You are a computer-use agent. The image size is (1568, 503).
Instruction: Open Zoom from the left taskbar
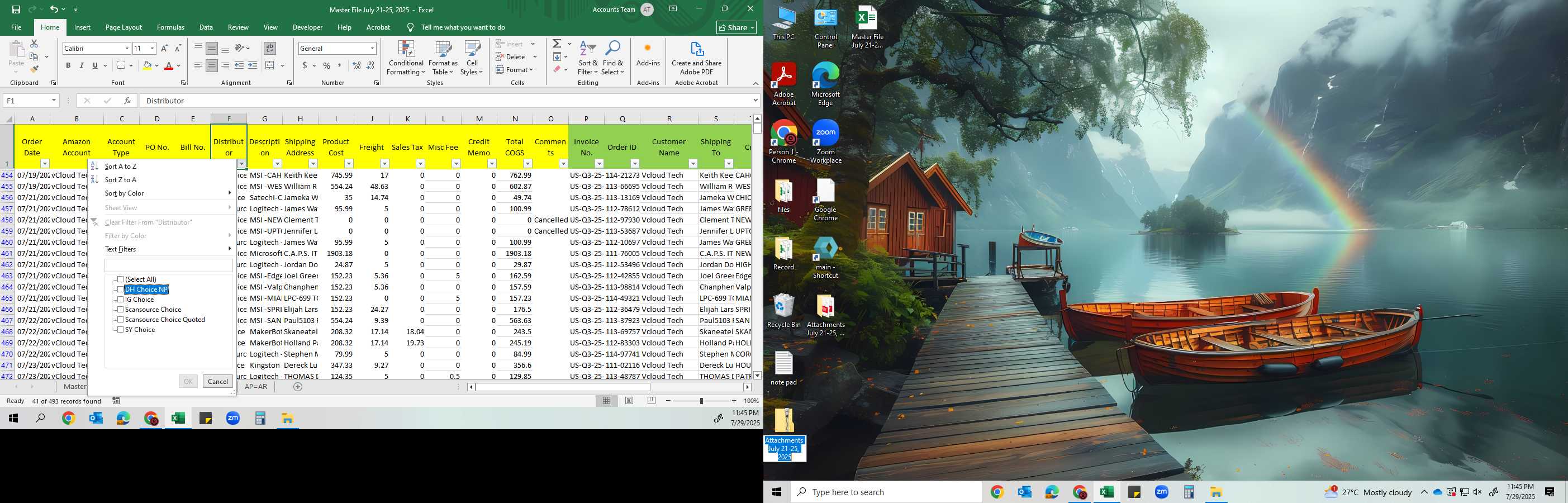click(233, 419)
